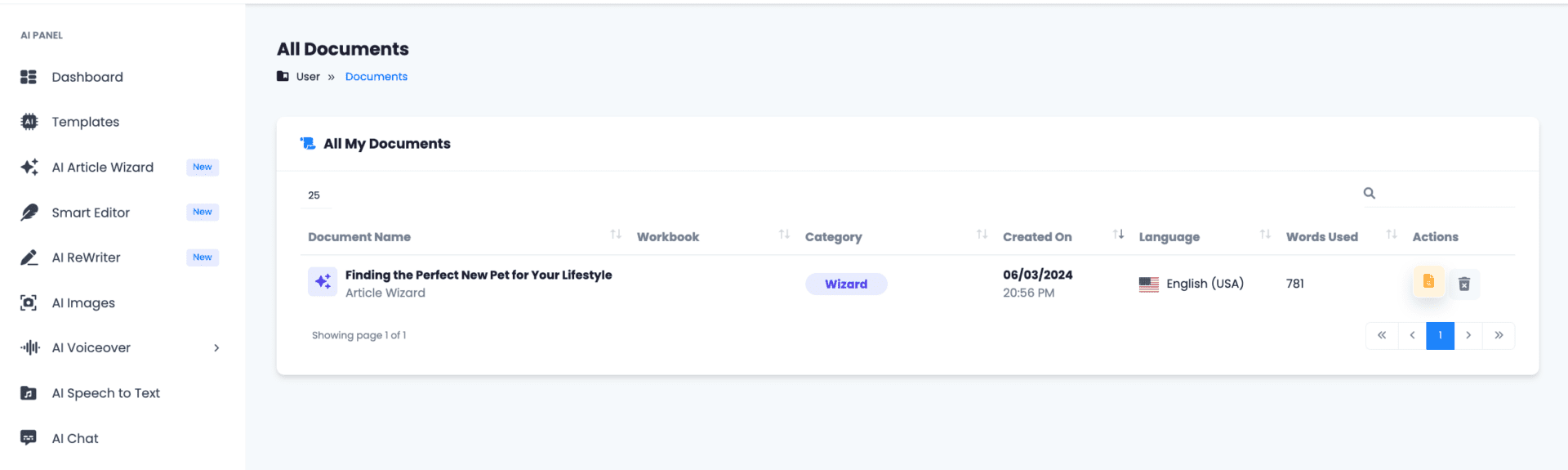Go to the last page button
The height and width of the screenshot is (470, 1568).
point(1499,336)
